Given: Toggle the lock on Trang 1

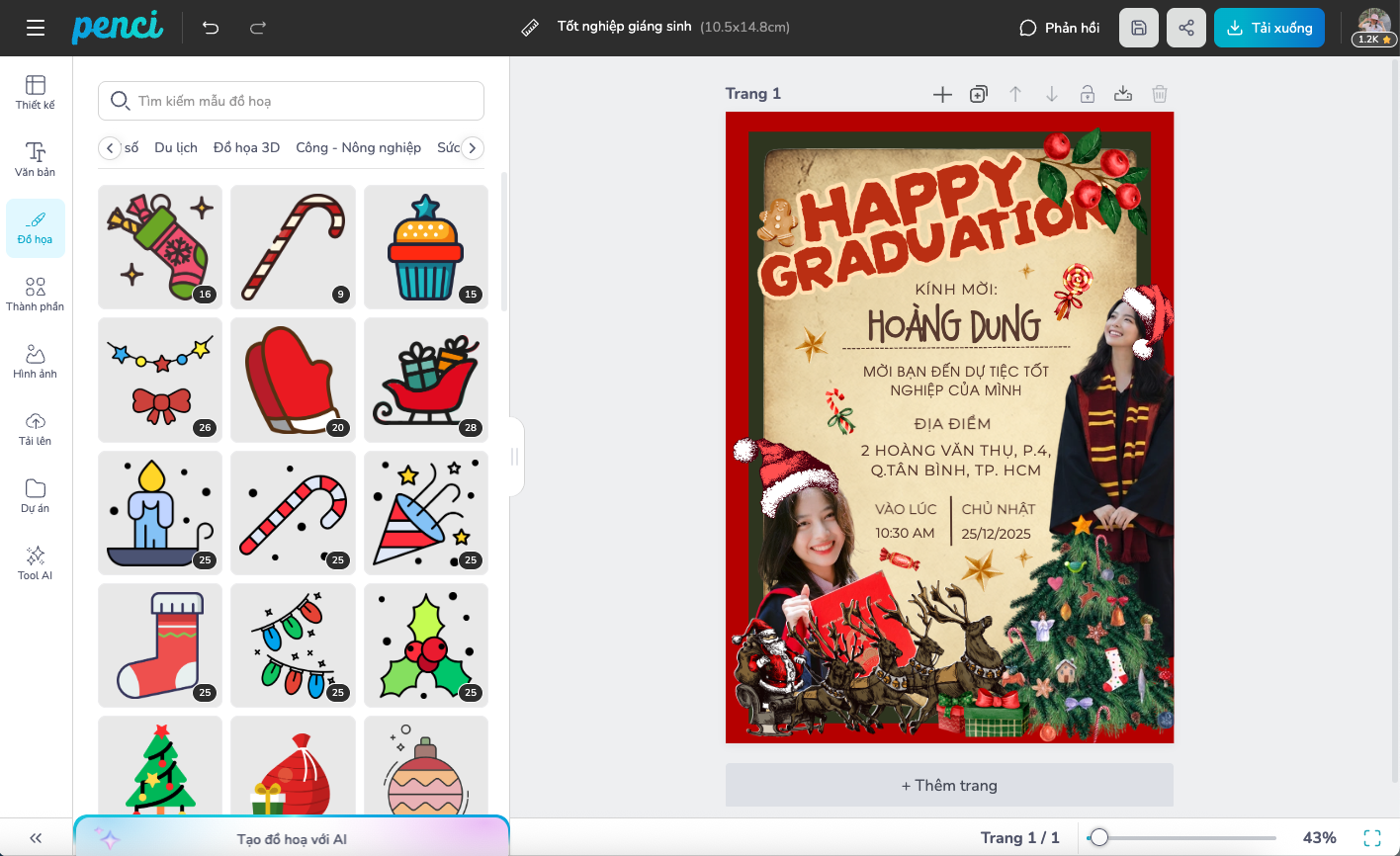Looking at the screenshot, I should point(1087,94).
